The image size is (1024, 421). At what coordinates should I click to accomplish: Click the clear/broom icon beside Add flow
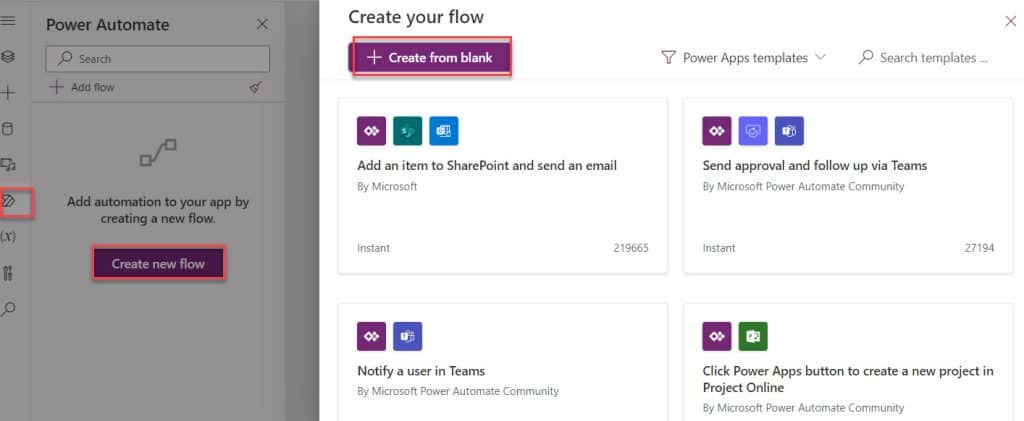point(255,87)
